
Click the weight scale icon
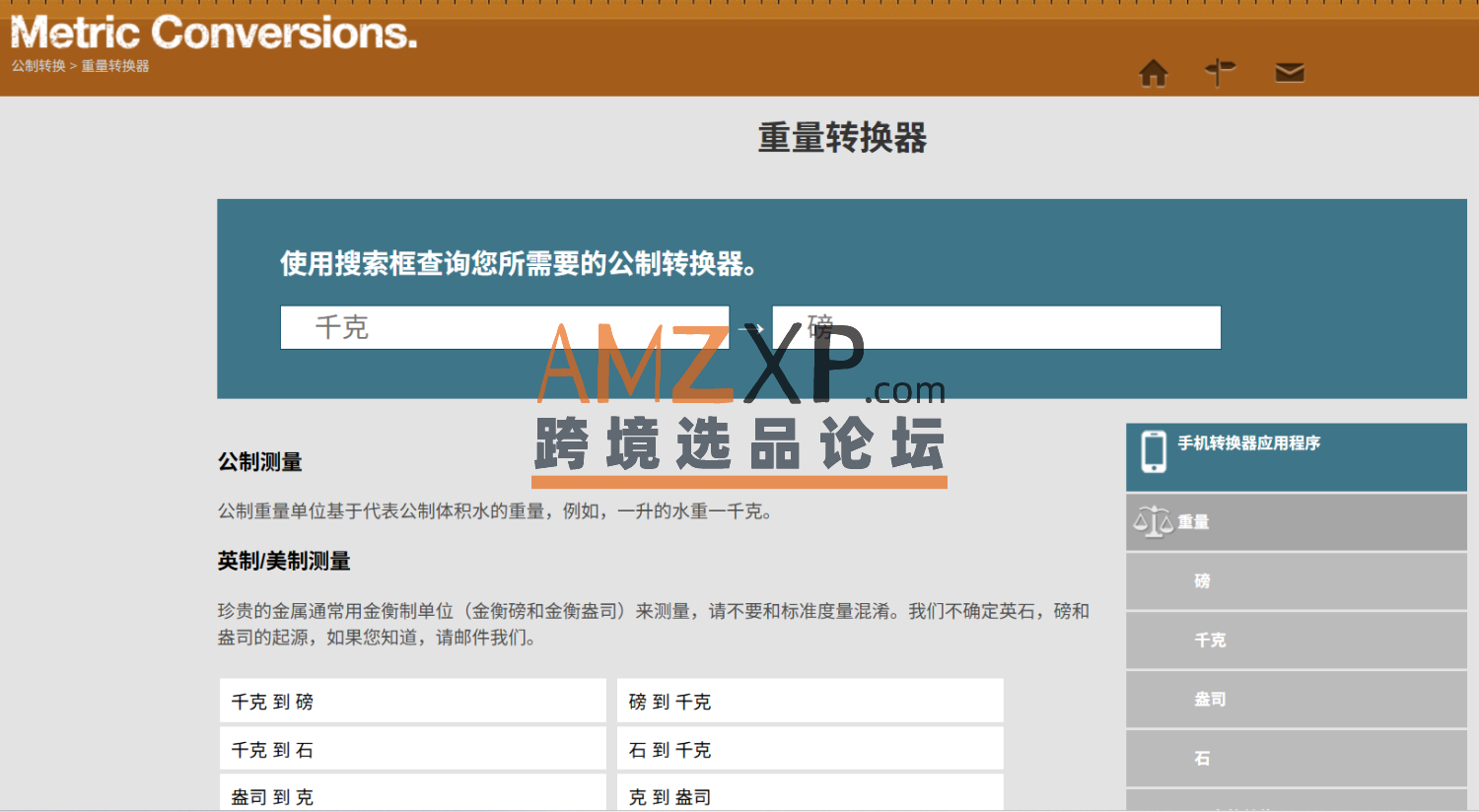(x=1153, y=521)
